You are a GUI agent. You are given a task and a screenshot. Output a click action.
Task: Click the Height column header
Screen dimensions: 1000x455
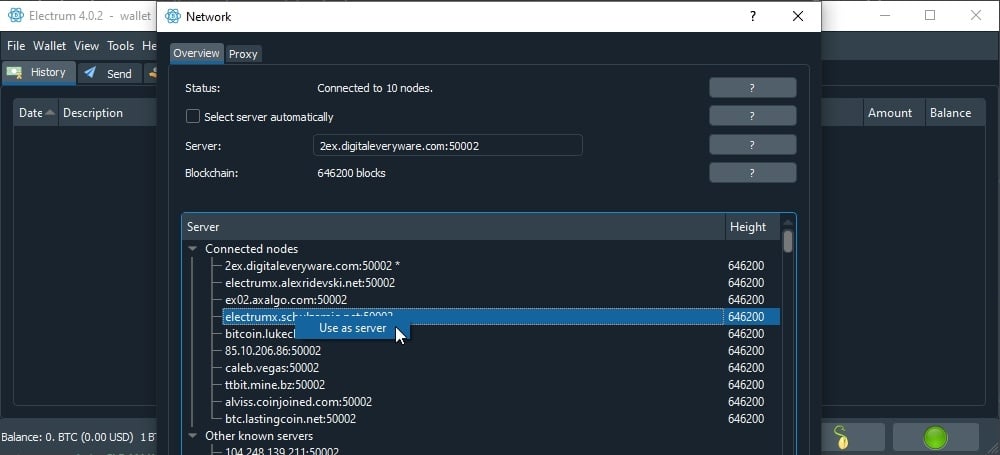[753, 227]
